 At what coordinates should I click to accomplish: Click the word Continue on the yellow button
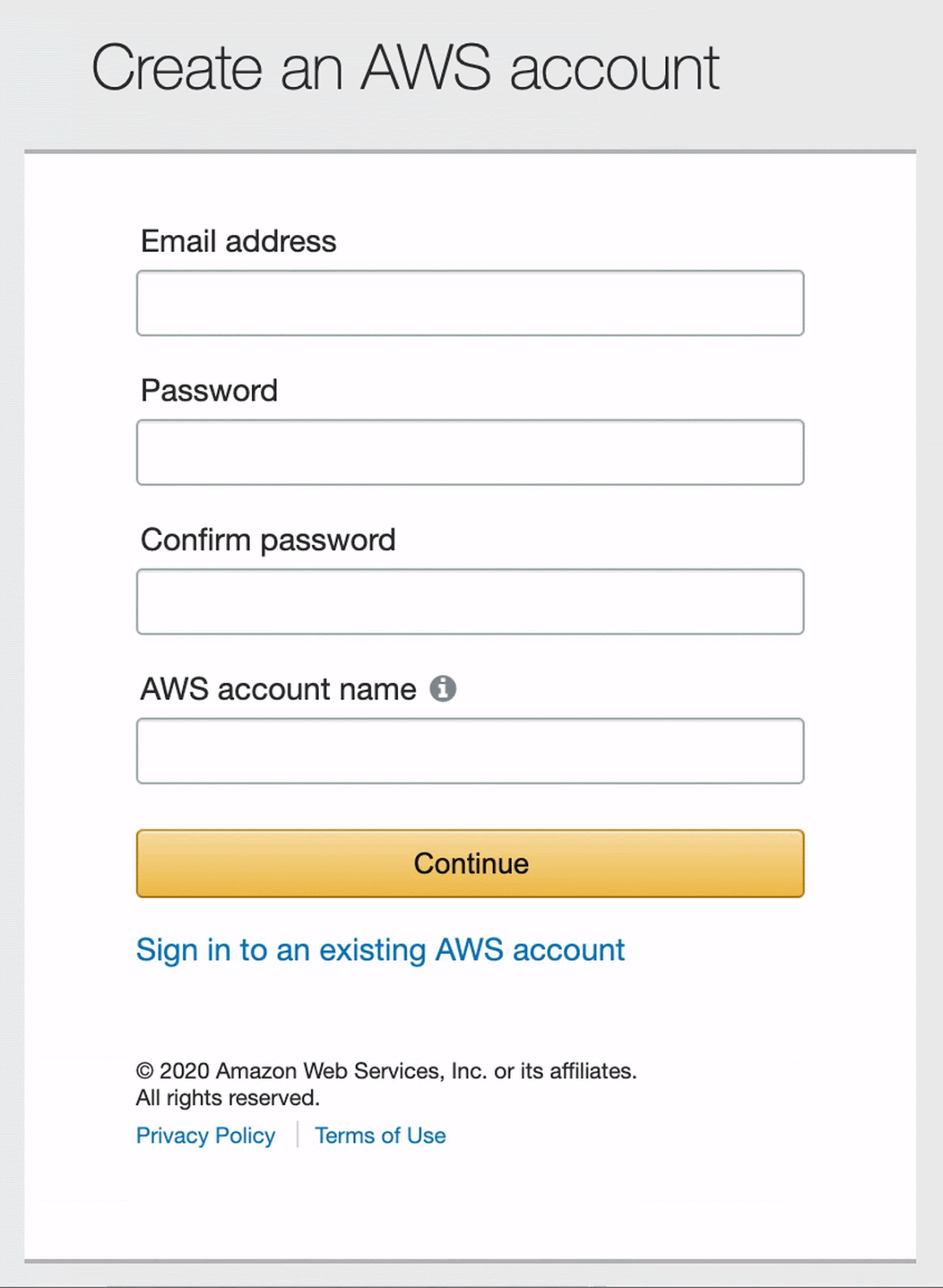(471, 864)
